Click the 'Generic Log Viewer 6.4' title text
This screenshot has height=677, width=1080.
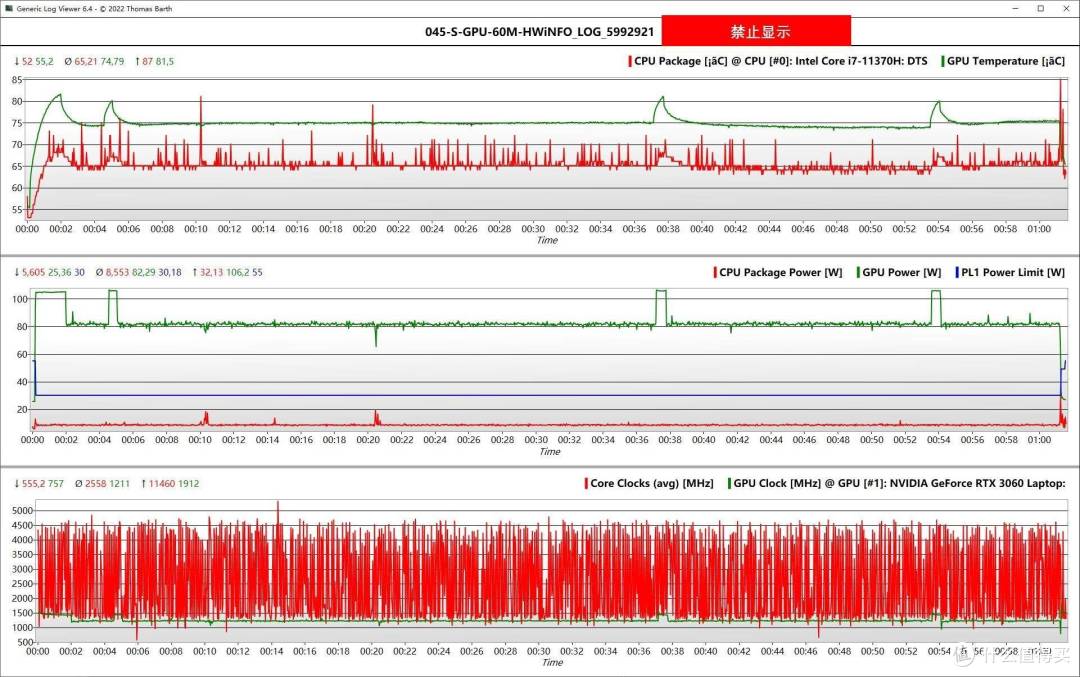click(54, 9)
